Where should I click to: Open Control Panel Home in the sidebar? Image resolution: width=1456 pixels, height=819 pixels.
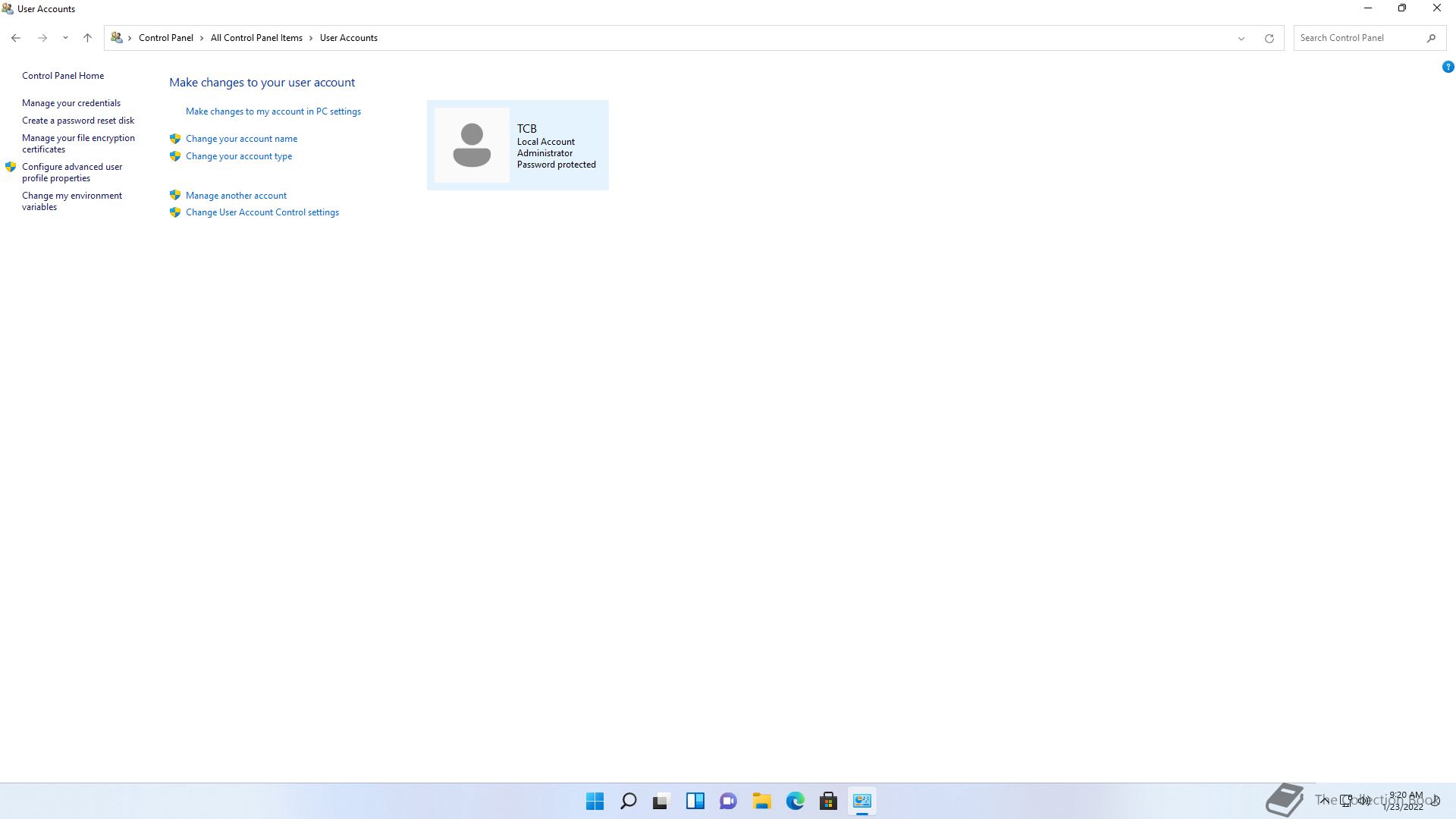pyautogui.click(x=63, y=76)
